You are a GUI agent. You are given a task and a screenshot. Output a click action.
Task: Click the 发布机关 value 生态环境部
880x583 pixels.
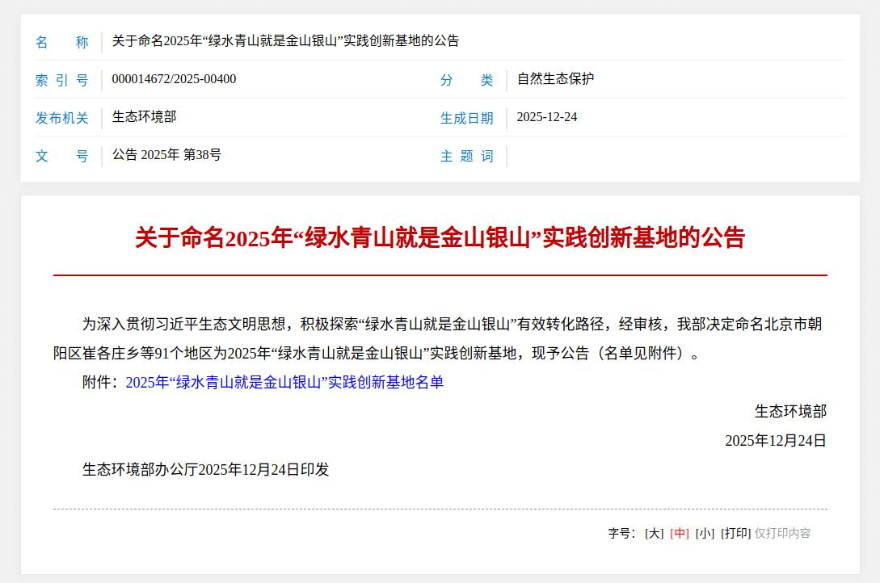click(x=144, y=117)
